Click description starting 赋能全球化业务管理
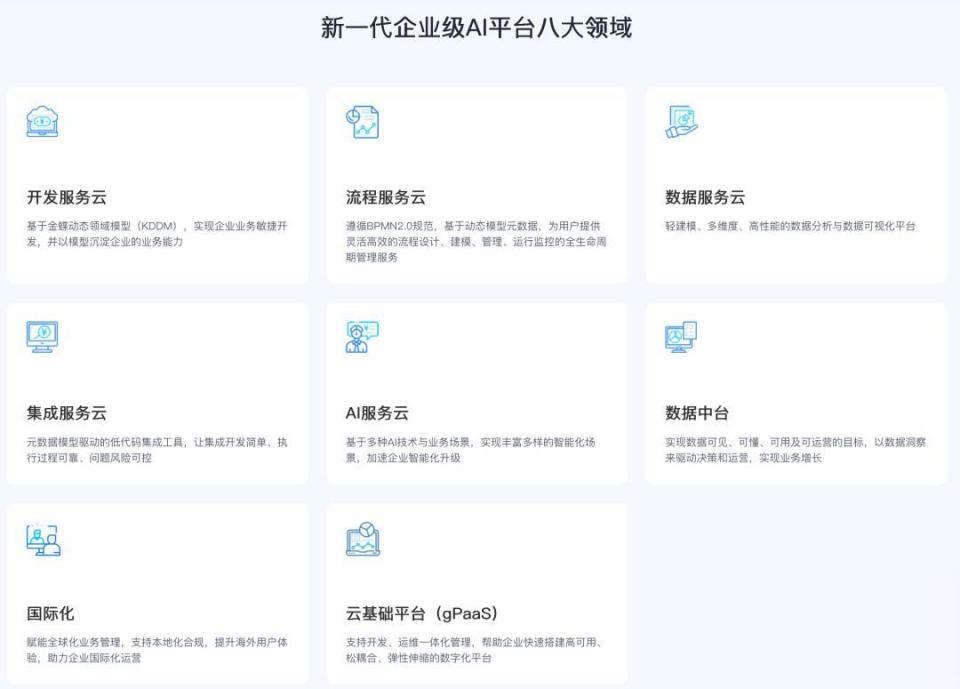960x689 pixels. pyautogui.click(x=157, y=650)
